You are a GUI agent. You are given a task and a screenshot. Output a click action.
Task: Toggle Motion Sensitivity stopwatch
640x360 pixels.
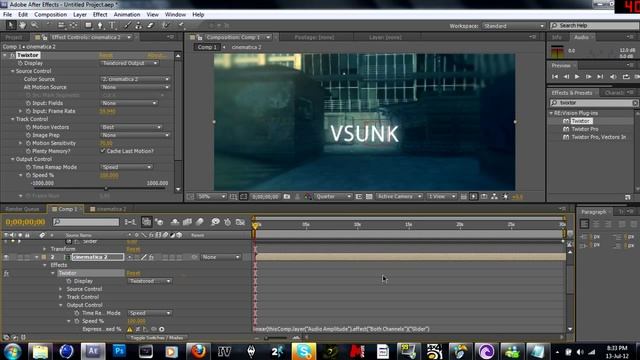click(x=28, y=143)
